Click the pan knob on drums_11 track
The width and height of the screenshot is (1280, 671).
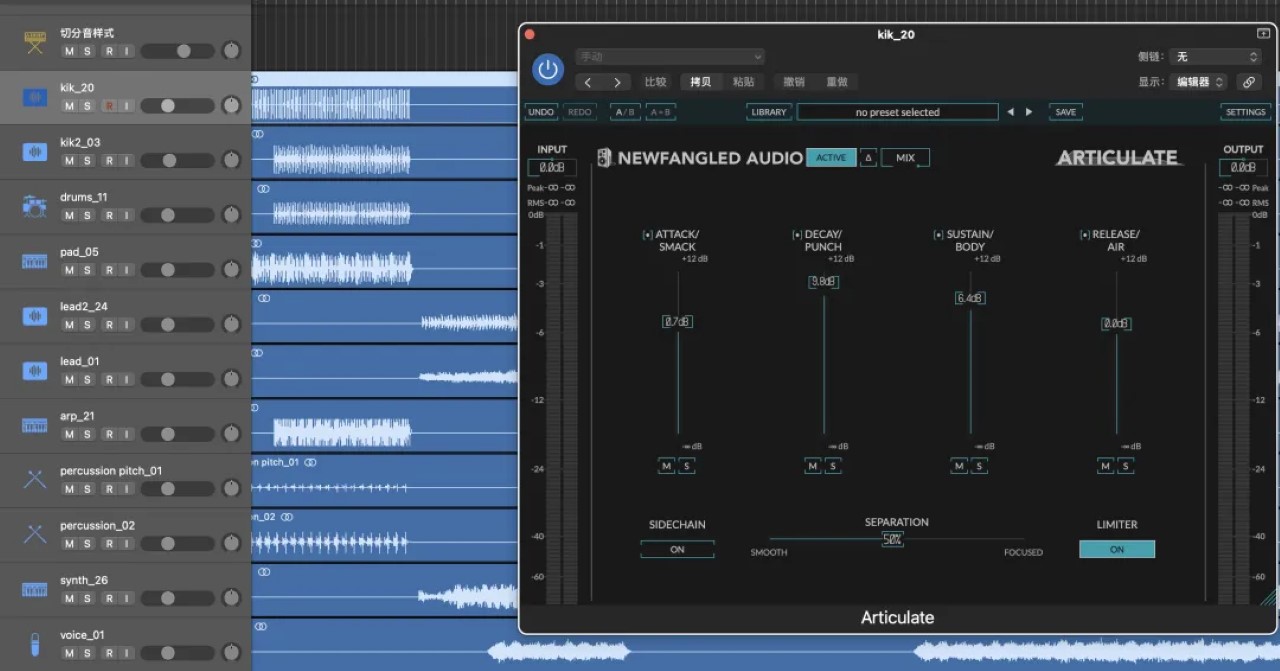coord(232,214)
